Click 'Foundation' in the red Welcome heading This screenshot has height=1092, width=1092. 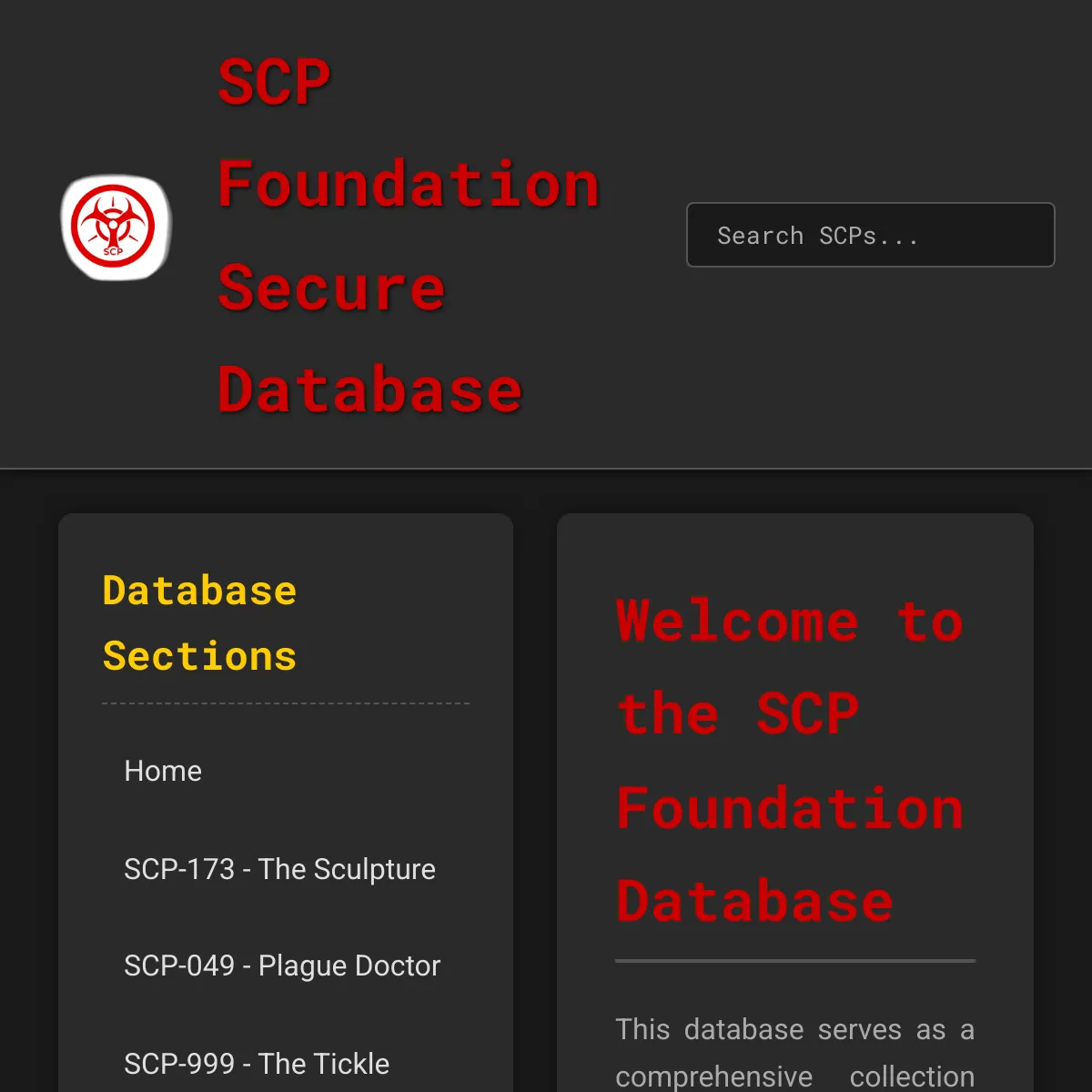[x=790, y=808]
